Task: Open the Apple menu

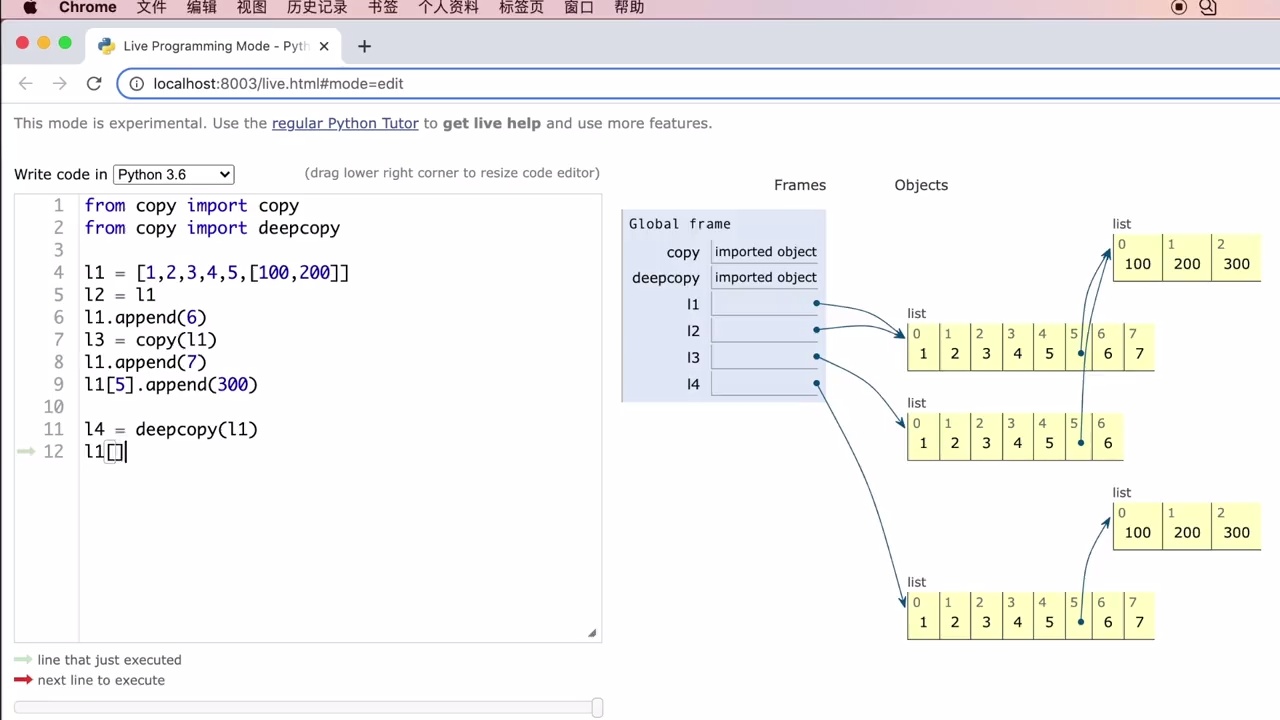Action: click(x=30, y=8)
